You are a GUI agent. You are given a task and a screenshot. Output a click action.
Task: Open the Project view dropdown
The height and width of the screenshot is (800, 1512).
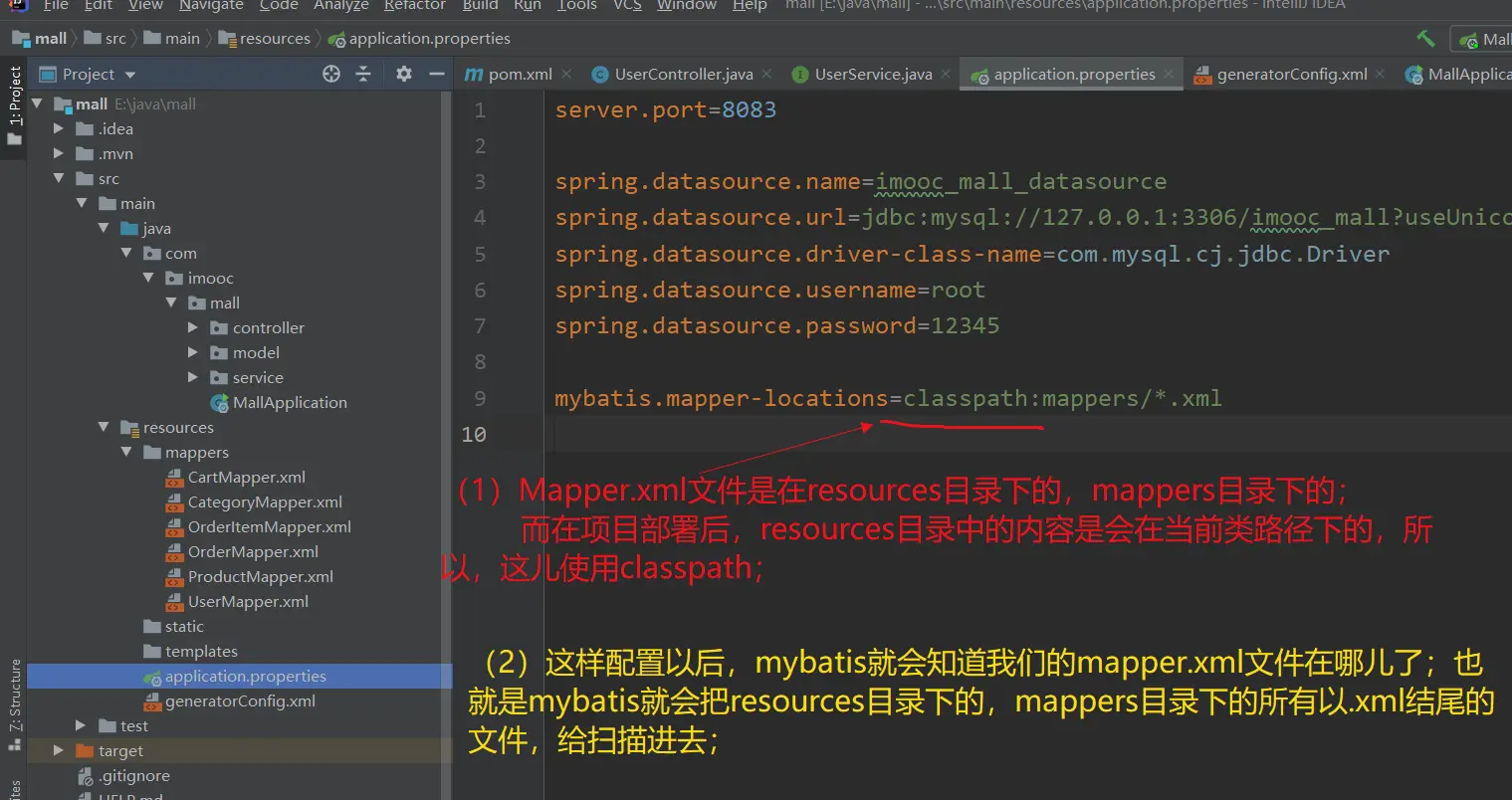click(130, 75)
